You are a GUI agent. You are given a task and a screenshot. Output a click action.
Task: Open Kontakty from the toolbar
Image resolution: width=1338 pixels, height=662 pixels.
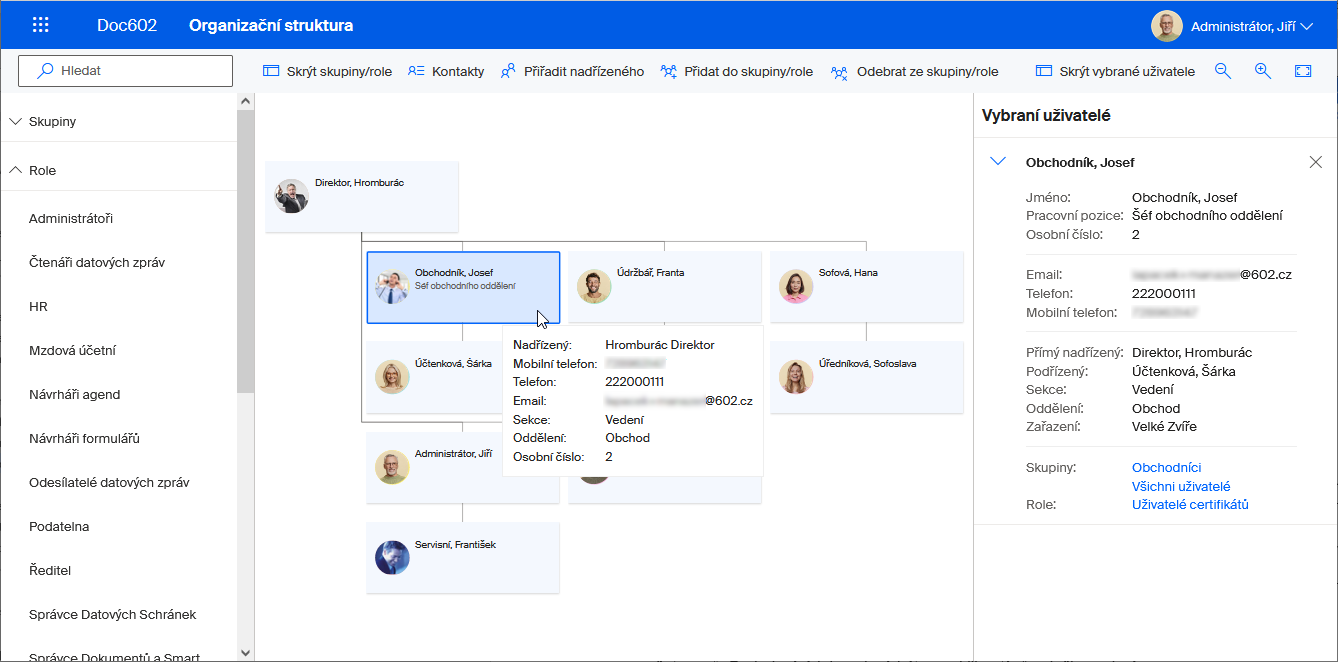(x=446, y=72)
